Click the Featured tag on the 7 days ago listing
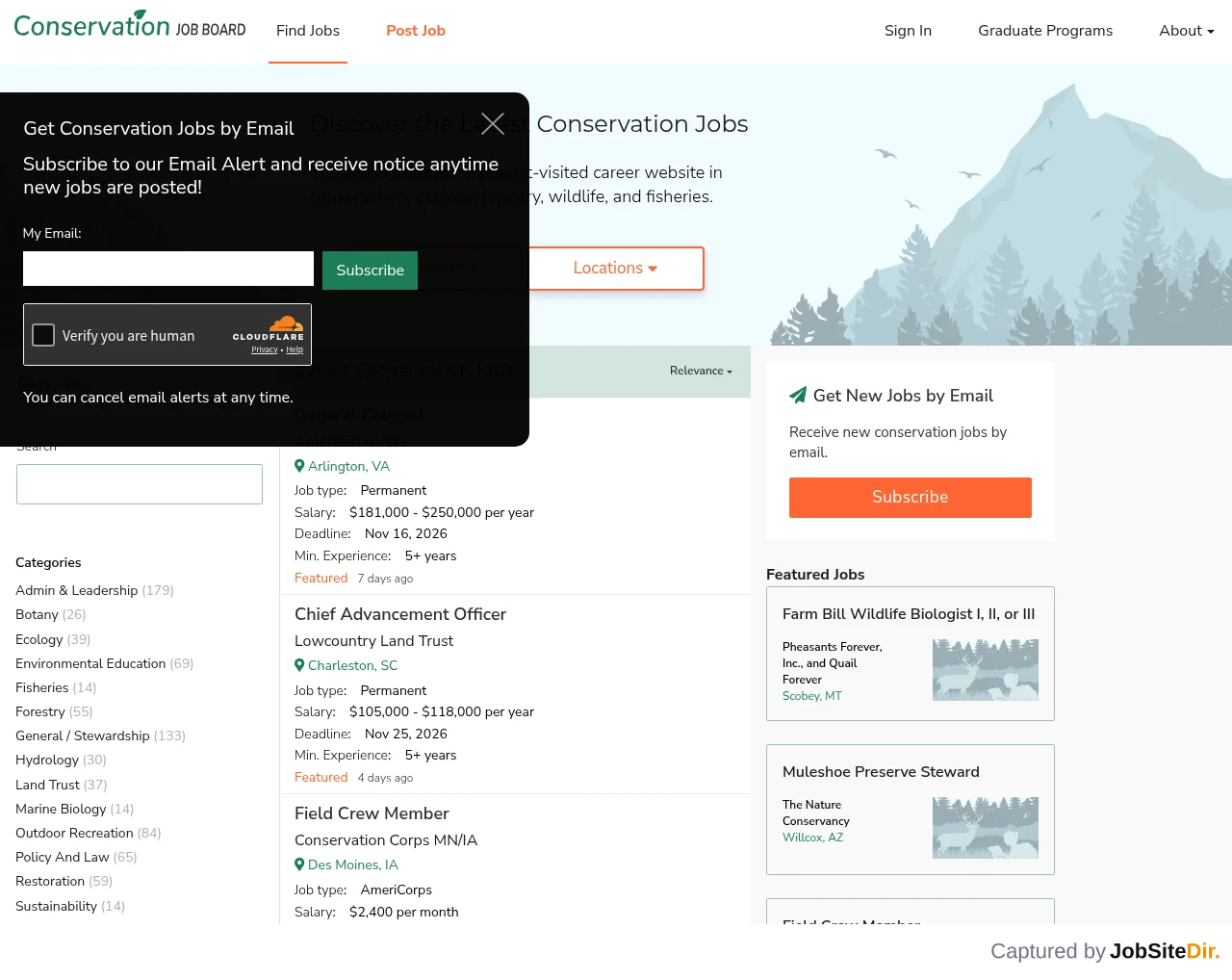The width and height of the screenshot is (1232, 980). pos(321,578)
